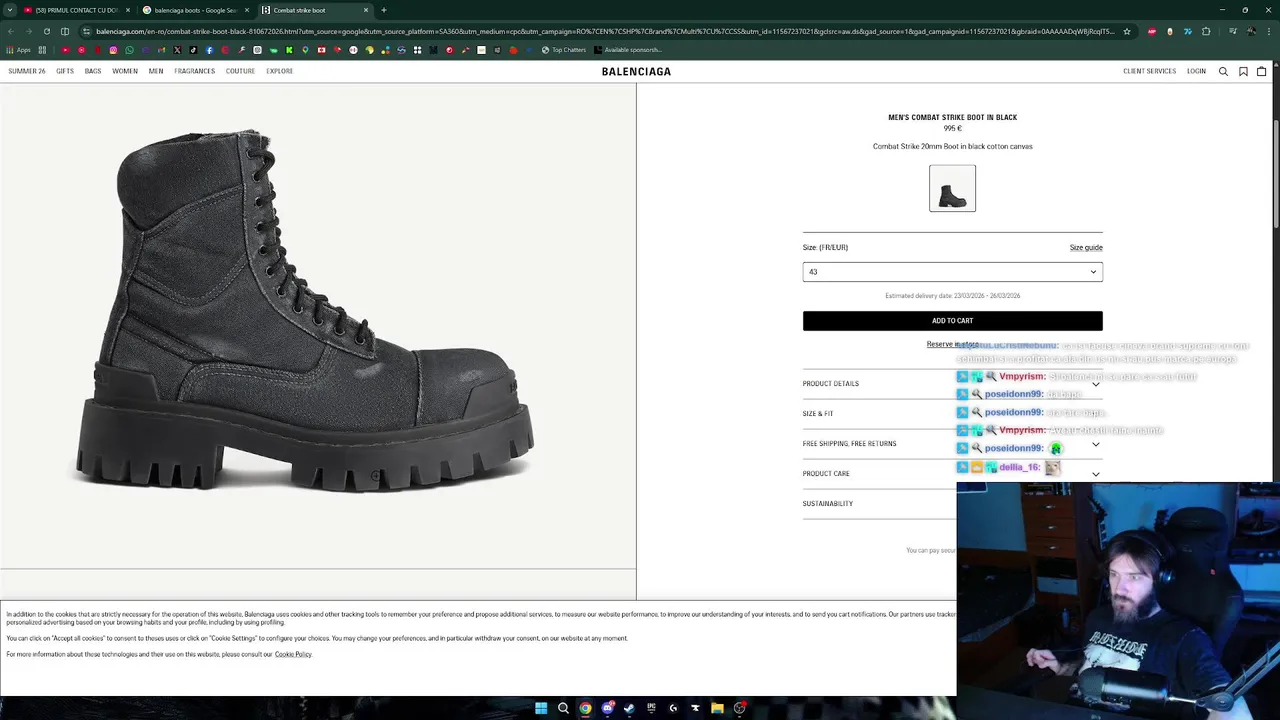The image size is (1280, 720).
Task: Open the Cookie Policy link
Action: 293,654
